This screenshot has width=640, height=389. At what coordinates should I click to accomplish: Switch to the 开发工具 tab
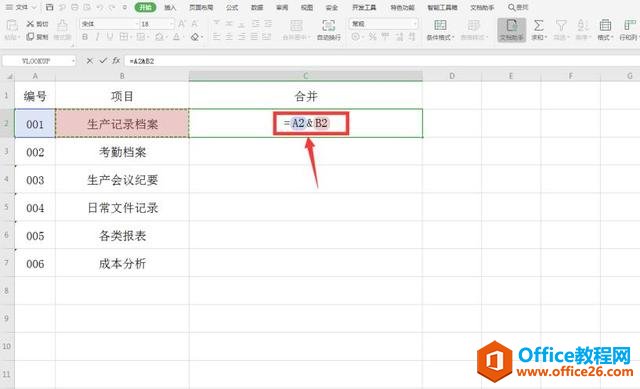click(x=364, y=7)
